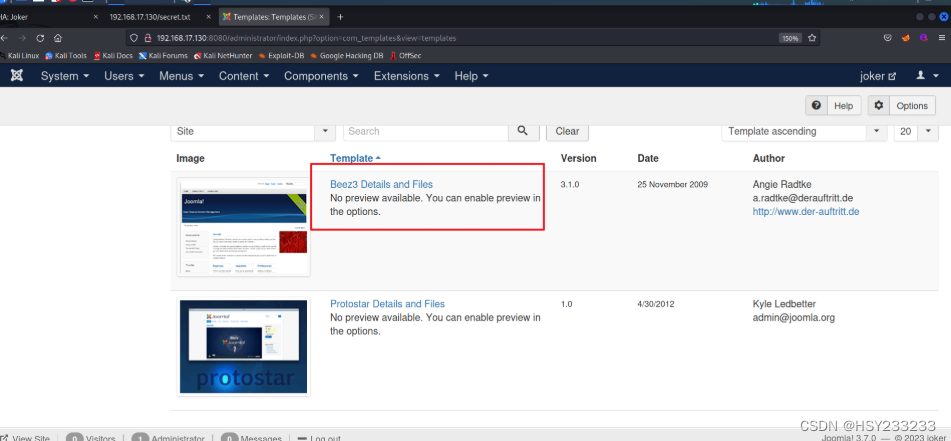Expand the Extensions menu

pyautogui.click(x=409, y=76)
